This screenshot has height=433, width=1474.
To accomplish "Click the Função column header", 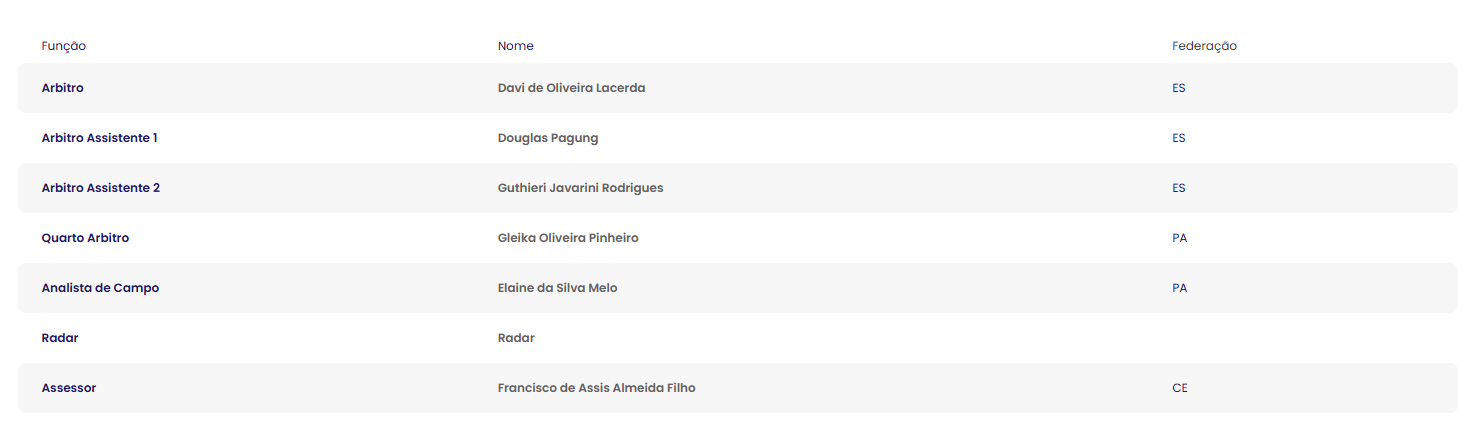I will (x=64, y=46).
